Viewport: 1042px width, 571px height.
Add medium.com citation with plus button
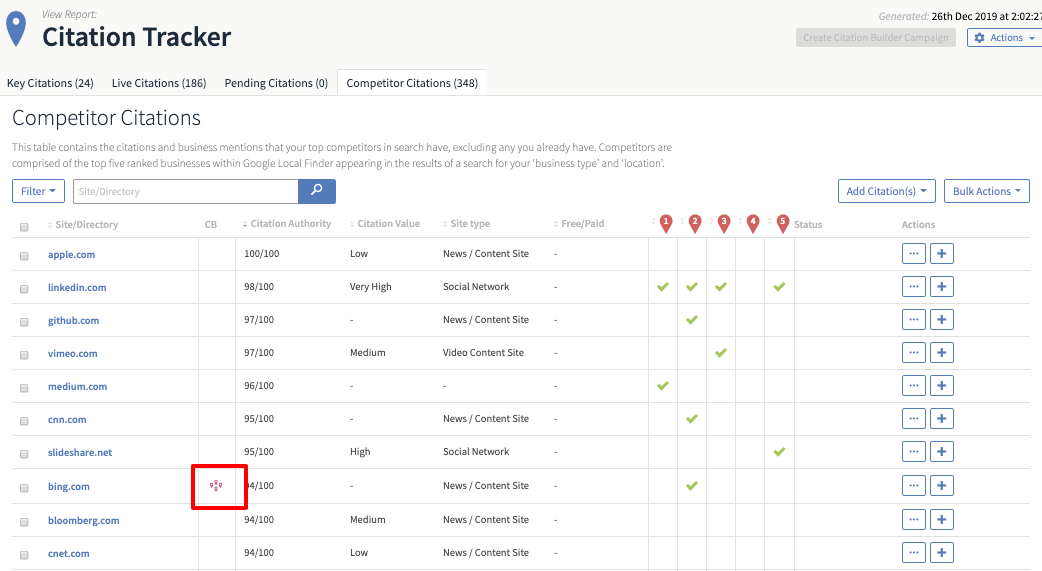(942, 386)
